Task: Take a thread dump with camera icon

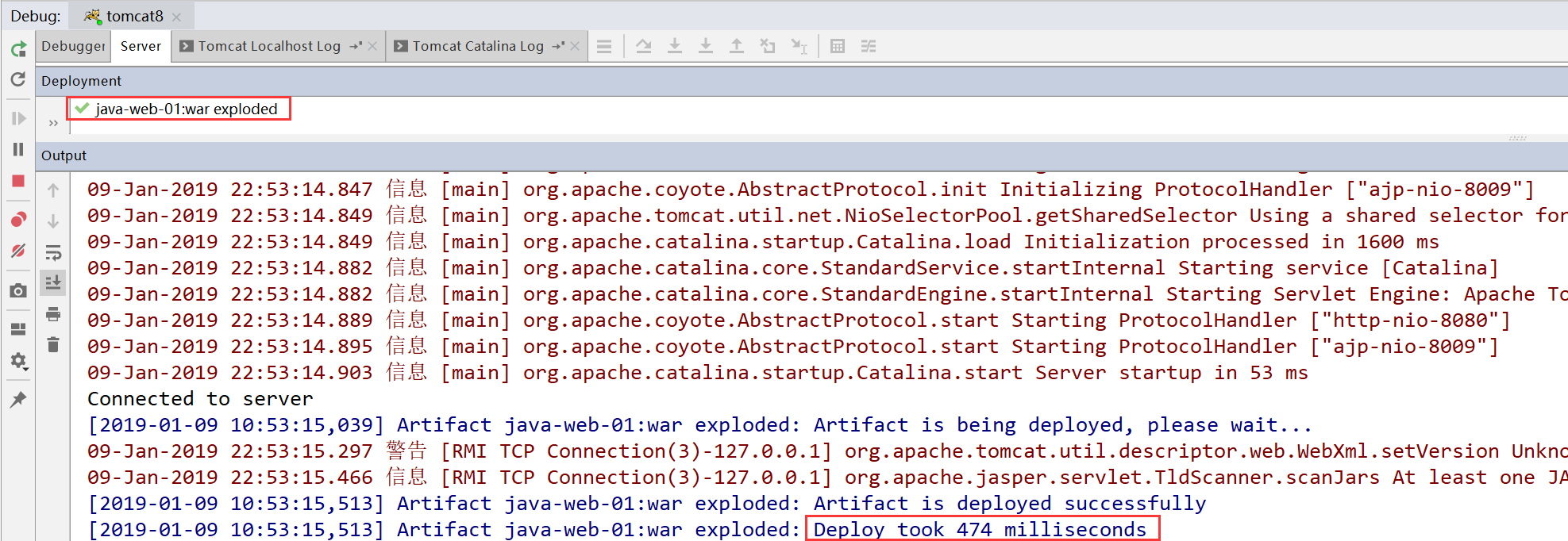Action: pyautogui.click(x=18, y=291)
